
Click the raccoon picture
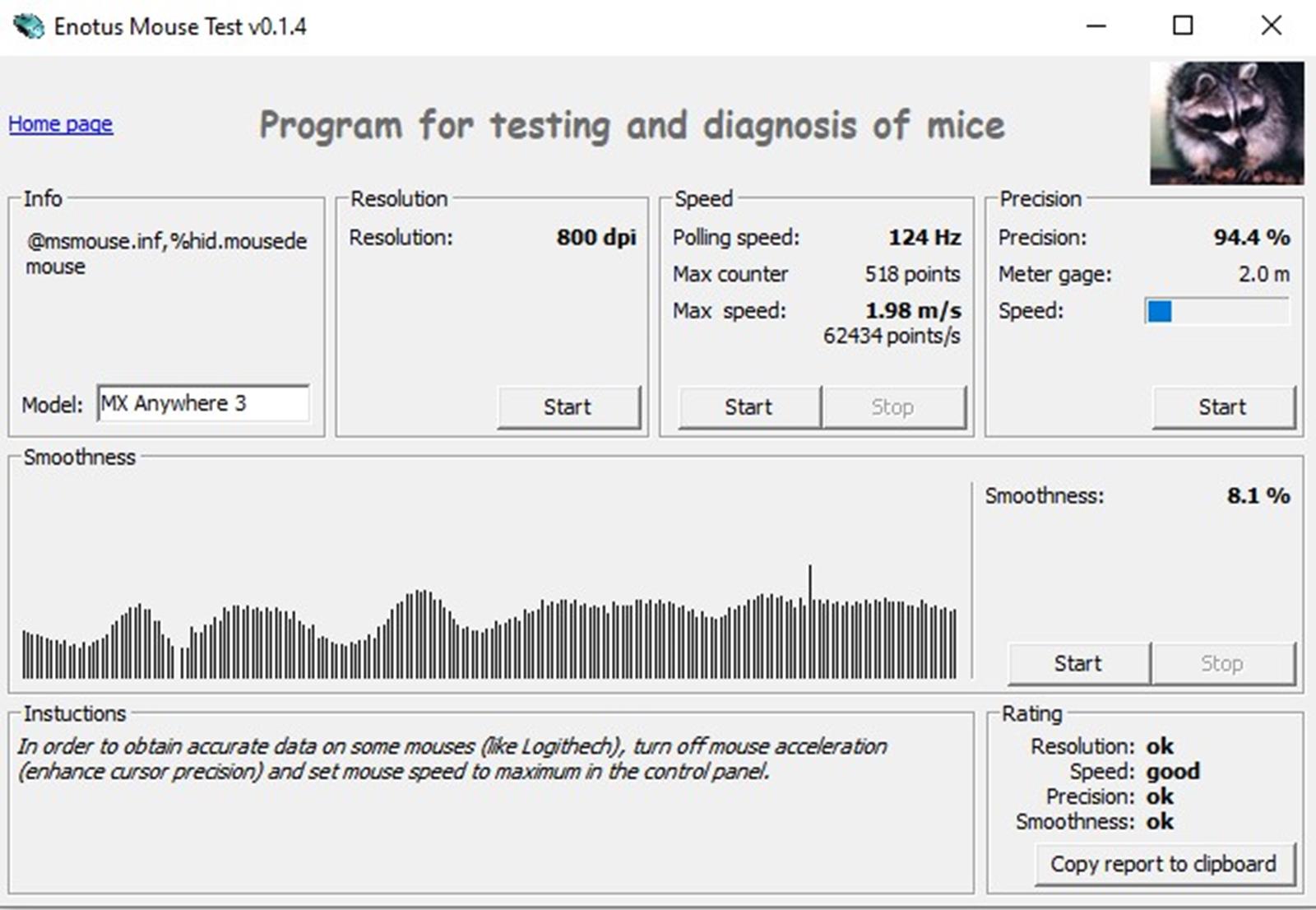tap(1226, 123)
